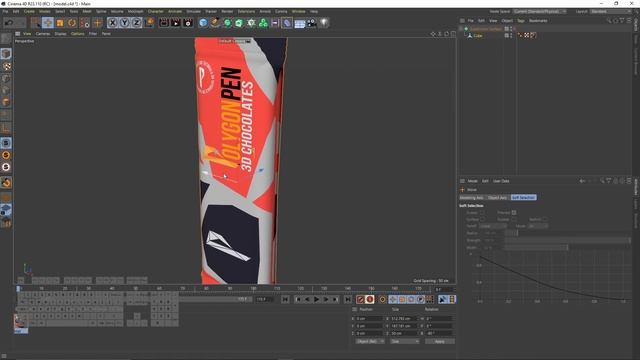Click the Spline Pen icon
This screenshot has width=640, height=360.
click(x=215, y=23)
